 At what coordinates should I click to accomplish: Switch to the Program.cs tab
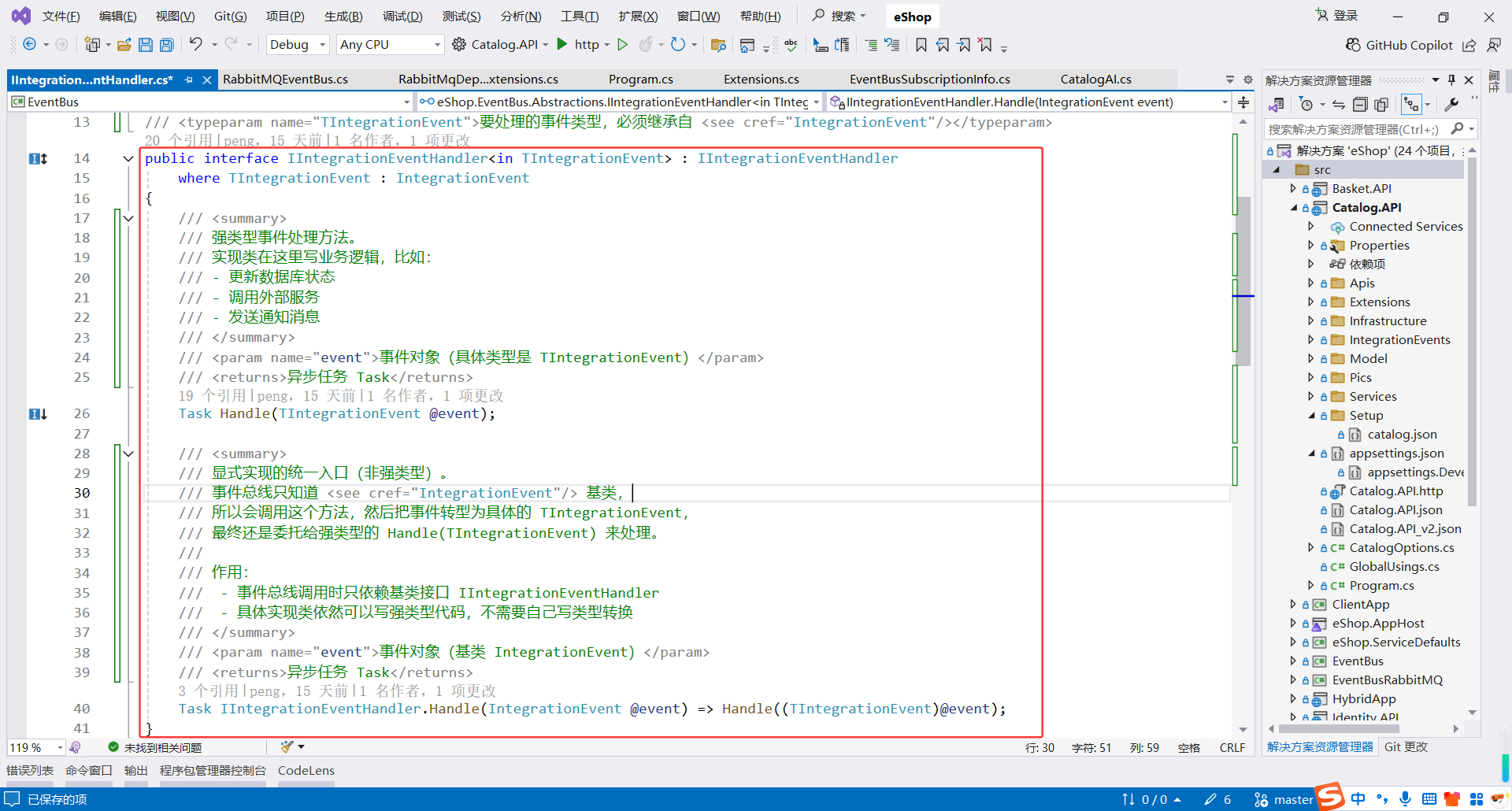[640, 79]
